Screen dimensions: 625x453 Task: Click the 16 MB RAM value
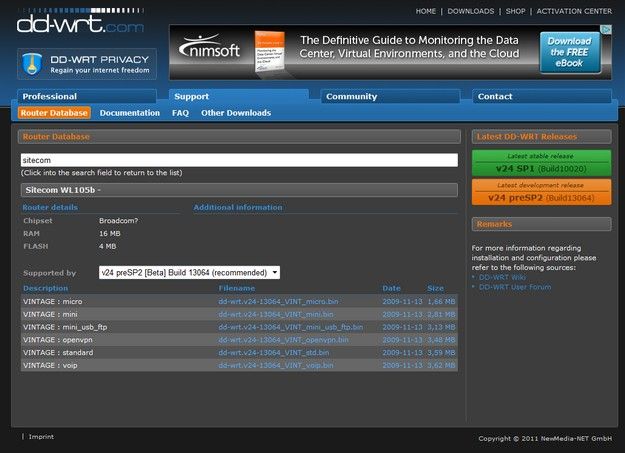click(x=110, y=233)
